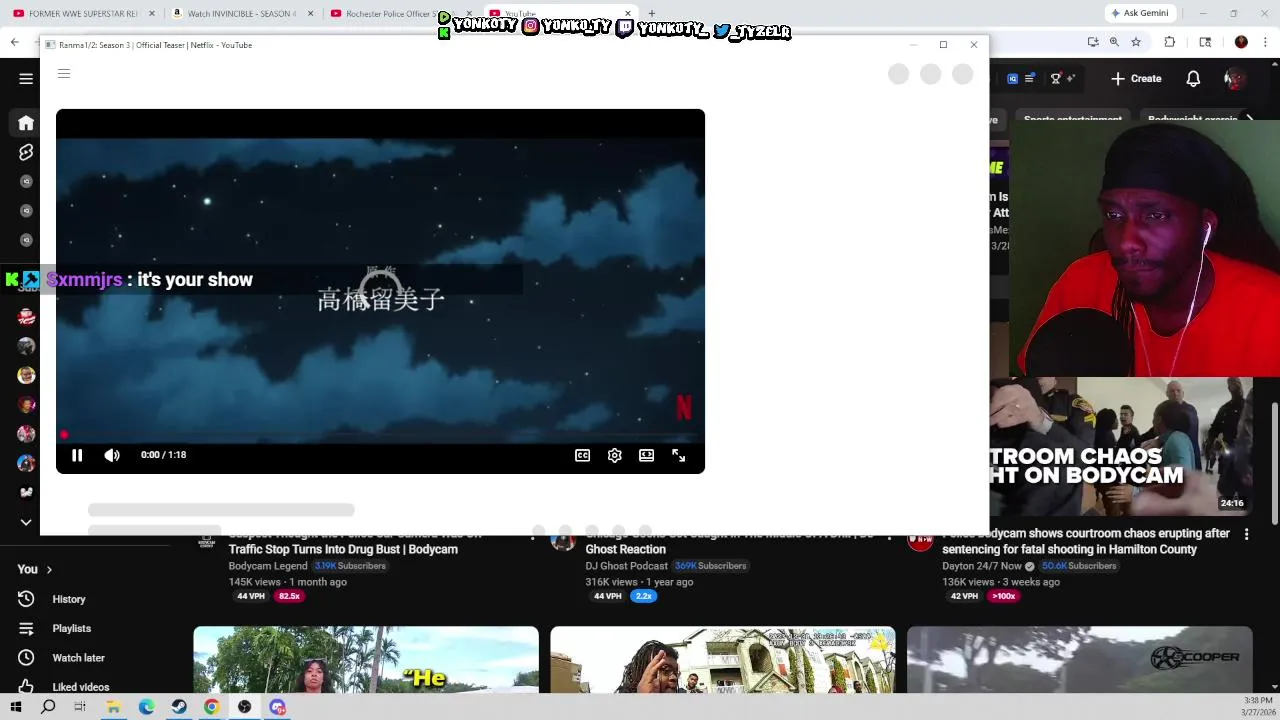1280x720 pixels.
Task: Open courtroom chaos bodycam video thumbnail
Action: [1121, 447]
